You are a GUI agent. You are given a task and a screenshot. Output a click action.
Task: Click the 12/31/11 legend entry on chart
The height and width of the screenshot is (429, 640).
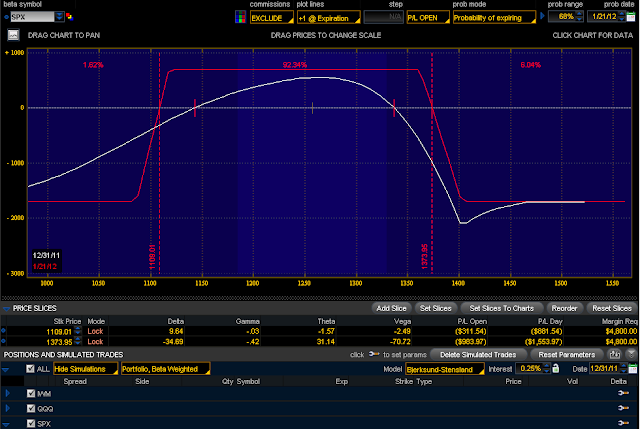coord(46,256)
